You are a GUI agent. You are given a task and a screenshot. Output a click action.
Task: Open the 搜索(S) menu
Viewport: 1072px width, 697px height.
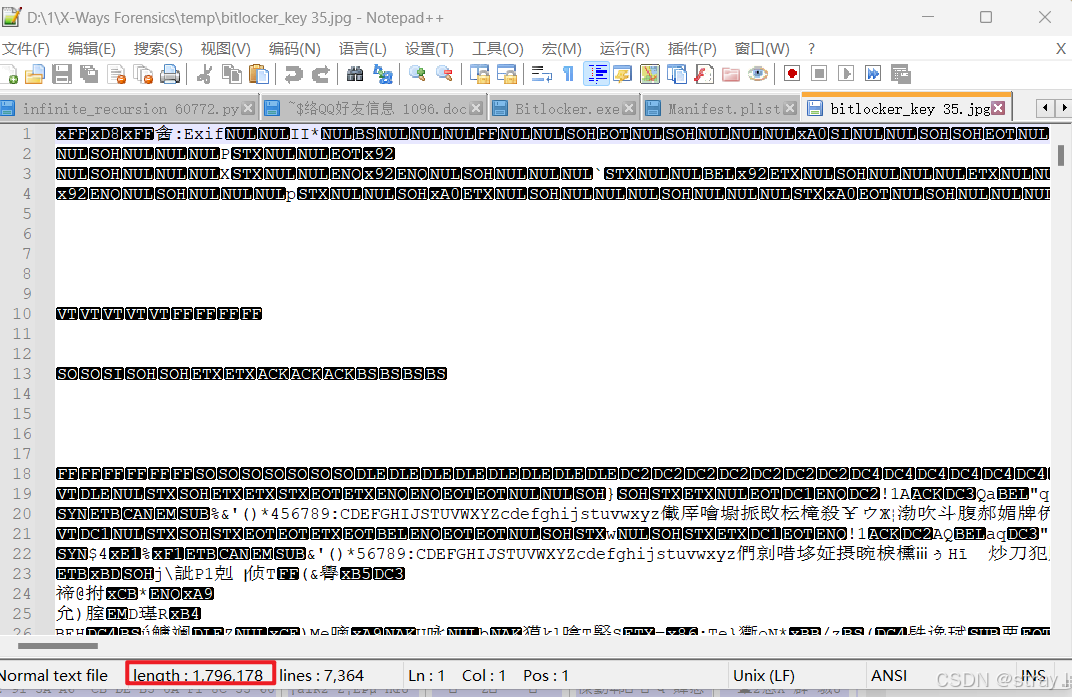click(158, 49)
